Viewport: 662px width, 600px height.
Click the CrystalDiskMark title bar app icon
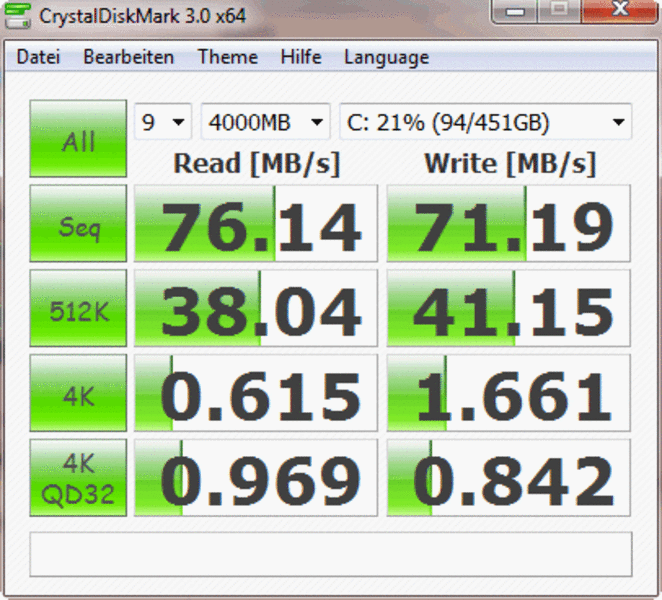pos(20,15)
